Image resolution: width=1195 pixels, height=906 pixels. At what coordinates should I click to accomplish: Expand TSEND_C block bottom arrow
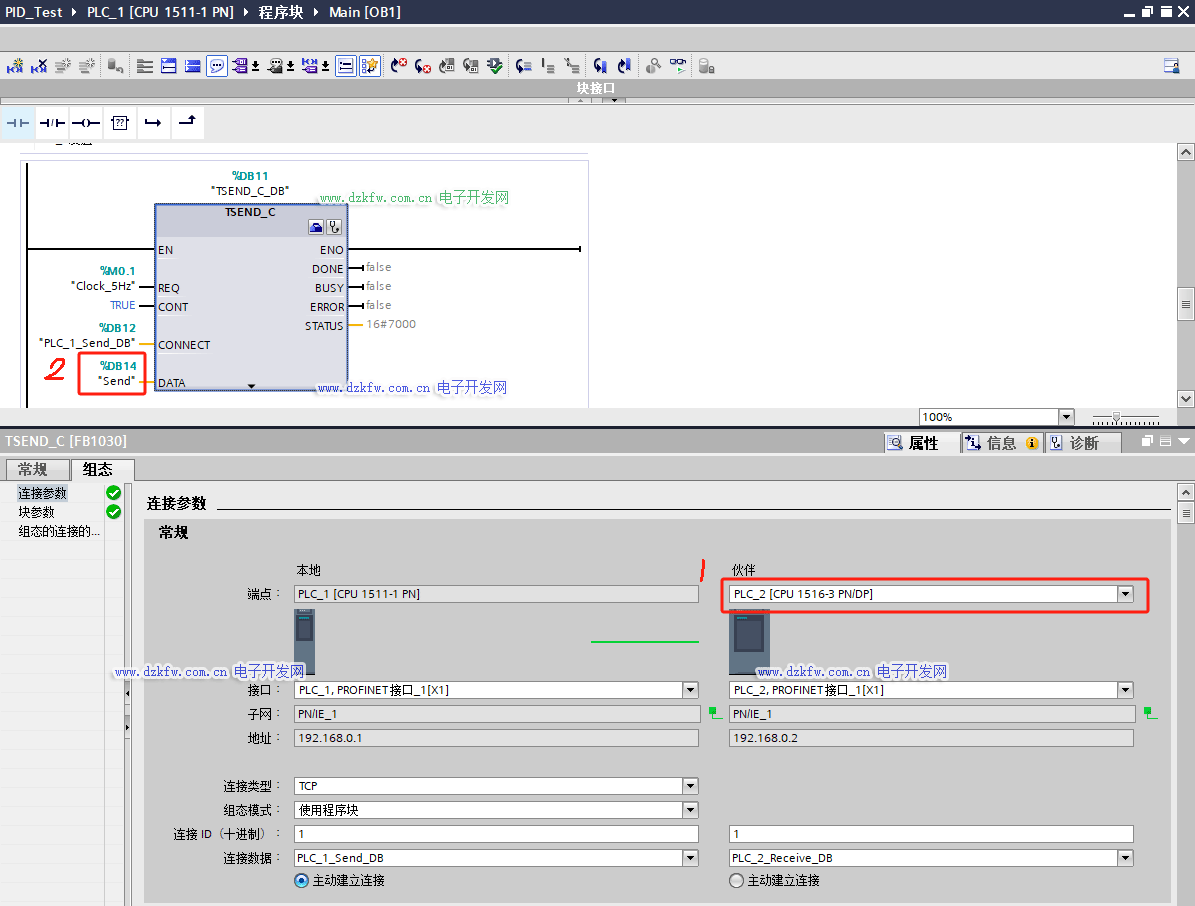point(251,386)
